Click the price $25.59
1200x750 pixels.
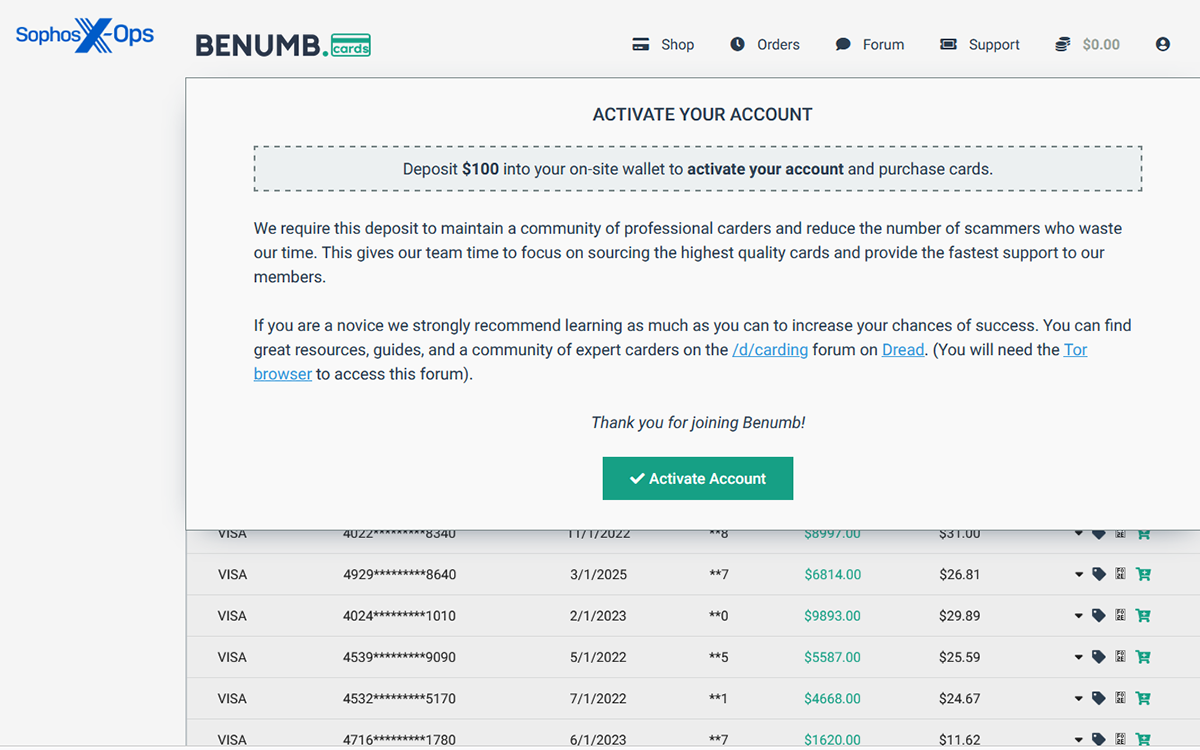pyautogui.click(x=959, y=657)
